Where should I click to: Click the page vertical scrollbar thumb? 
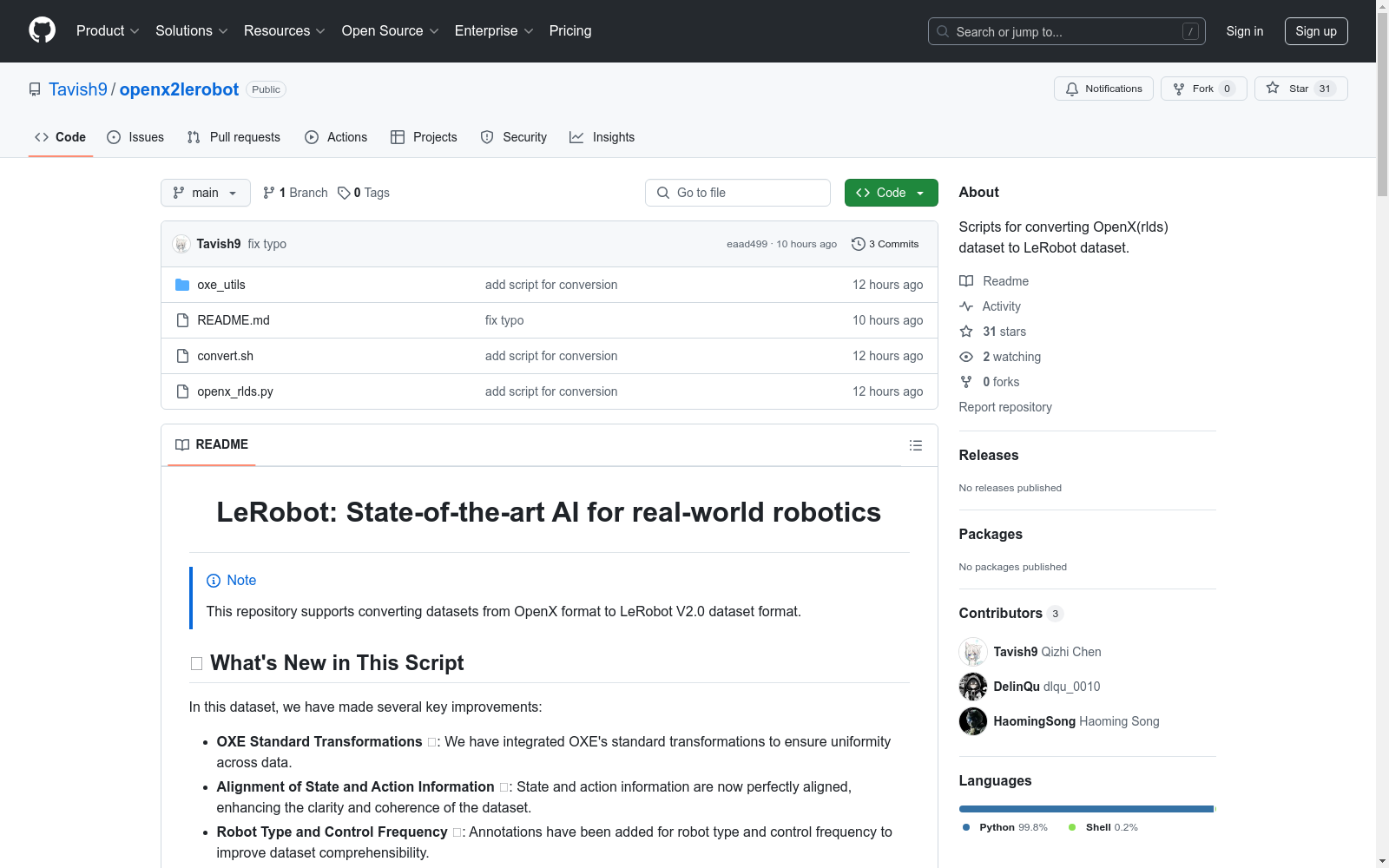(1382, 104)
